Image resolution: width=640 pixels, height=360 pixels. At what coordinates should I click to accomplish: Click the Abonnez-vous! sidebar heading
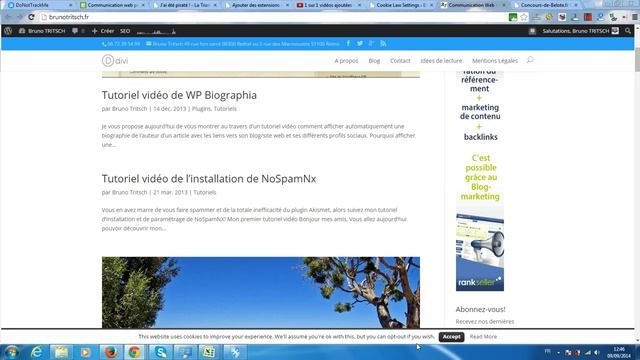coord(480,309)
